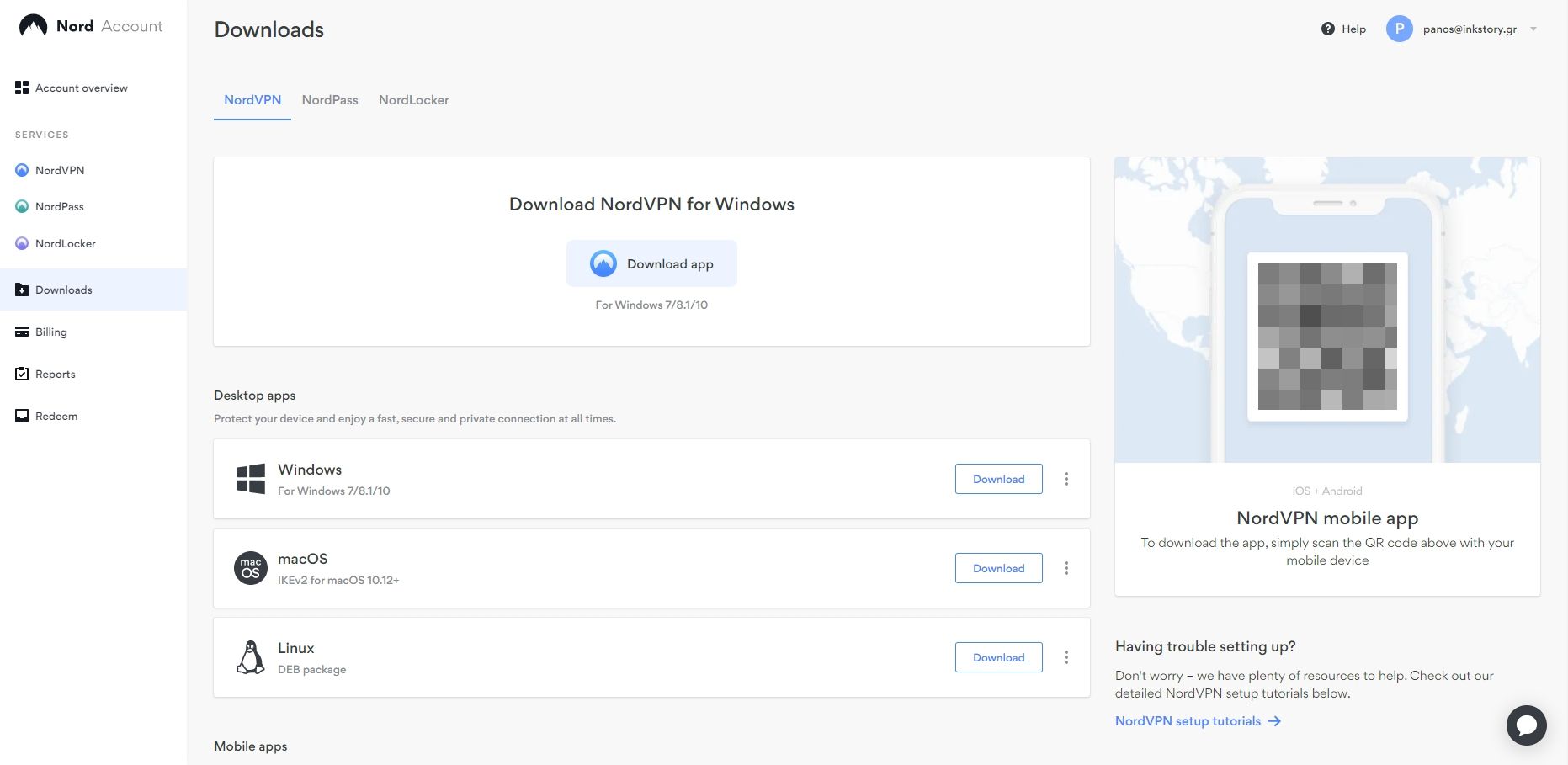Click the chat support bubble
This screenshot has width=1568, height=765.
click(x=1528, y=725)
